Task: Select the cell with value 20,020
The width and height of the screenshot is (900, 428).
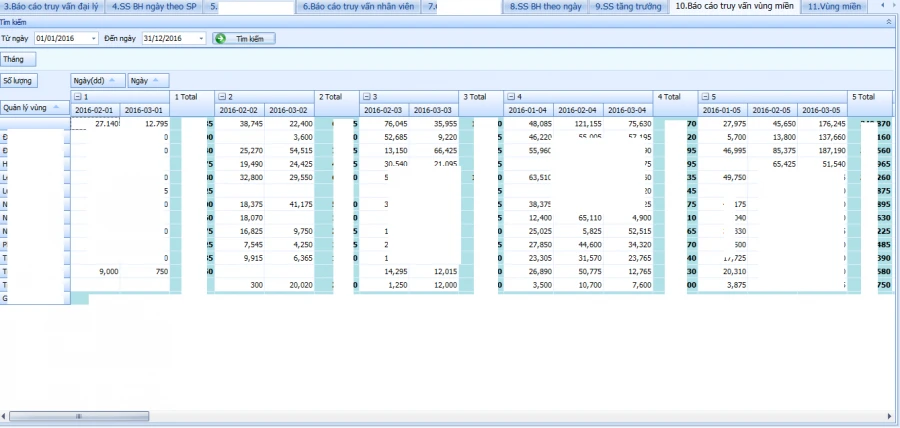Action: [x=289, y=285]
